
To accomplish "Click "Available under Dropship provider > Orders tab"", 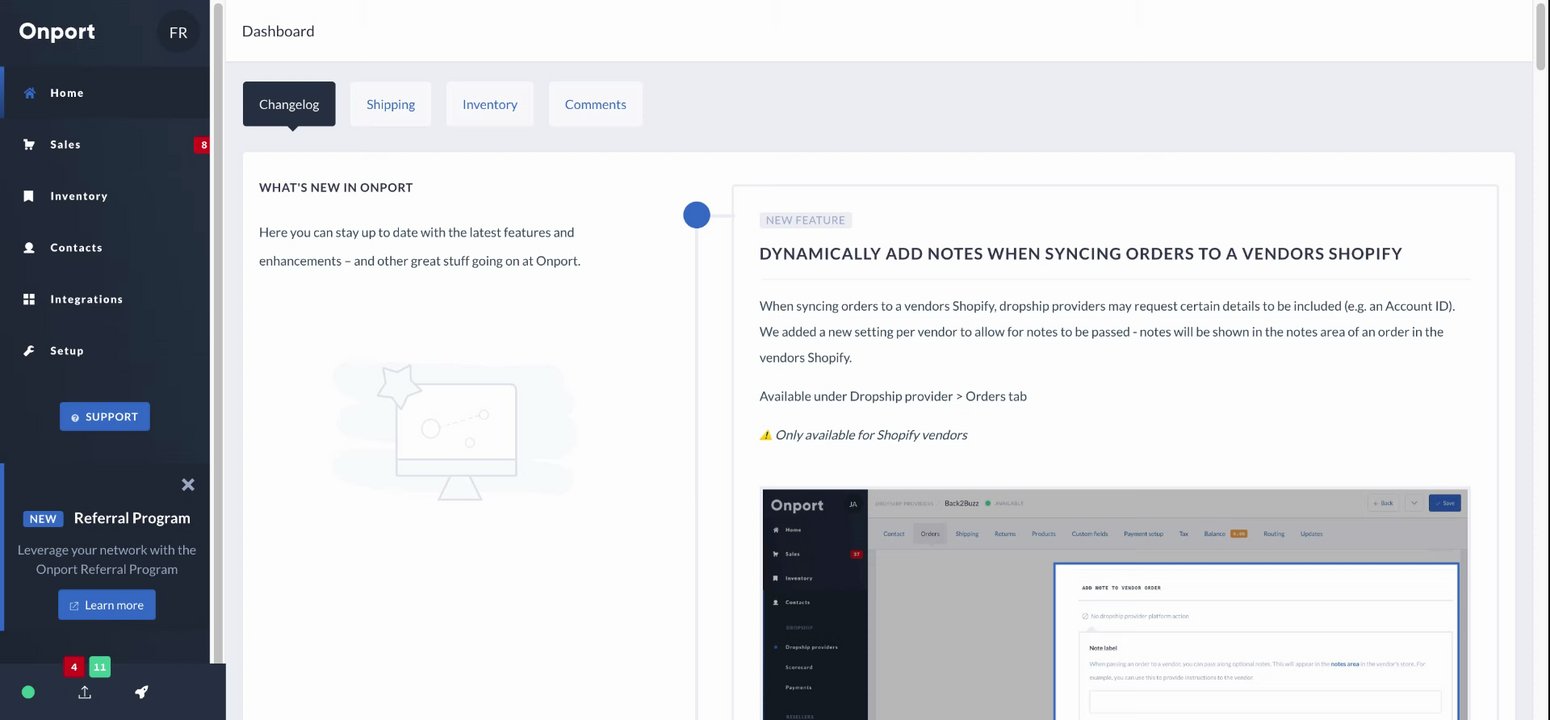I will (893, 396).
